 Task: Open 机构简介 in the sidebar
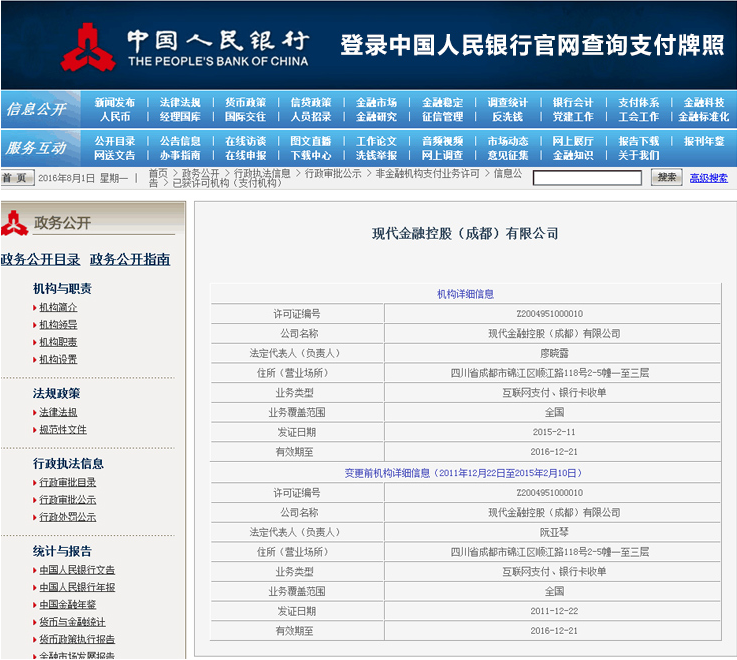click(x=58, y=307)
